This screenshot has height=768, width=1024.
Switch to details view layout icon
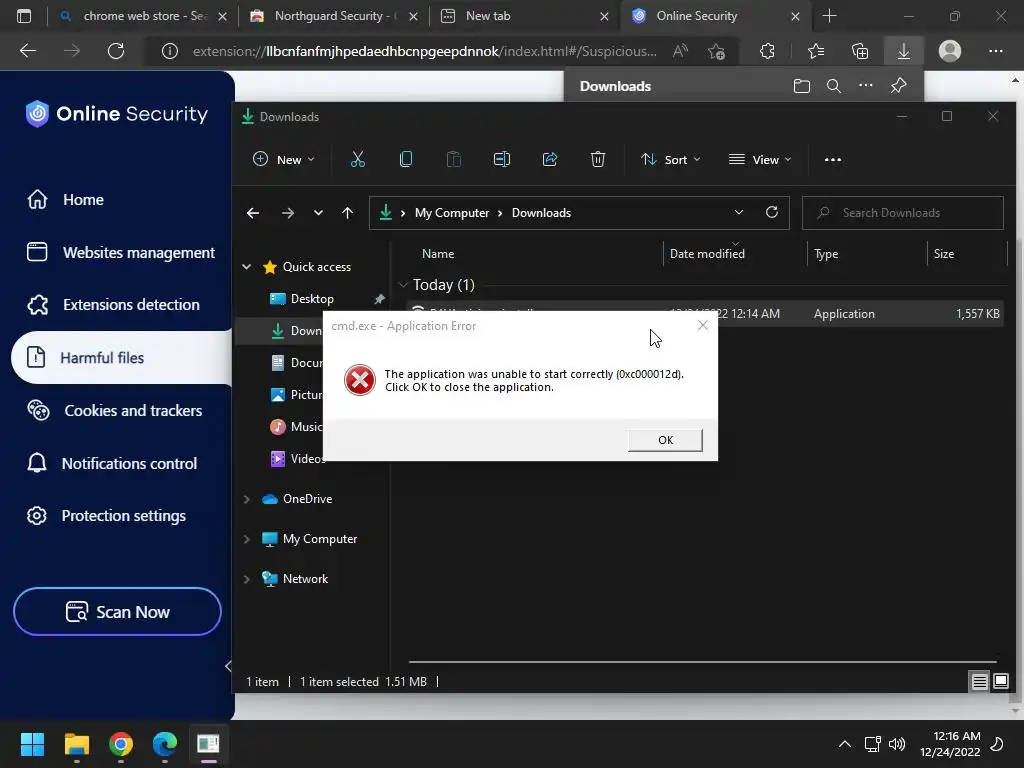(x=979, y=682)
